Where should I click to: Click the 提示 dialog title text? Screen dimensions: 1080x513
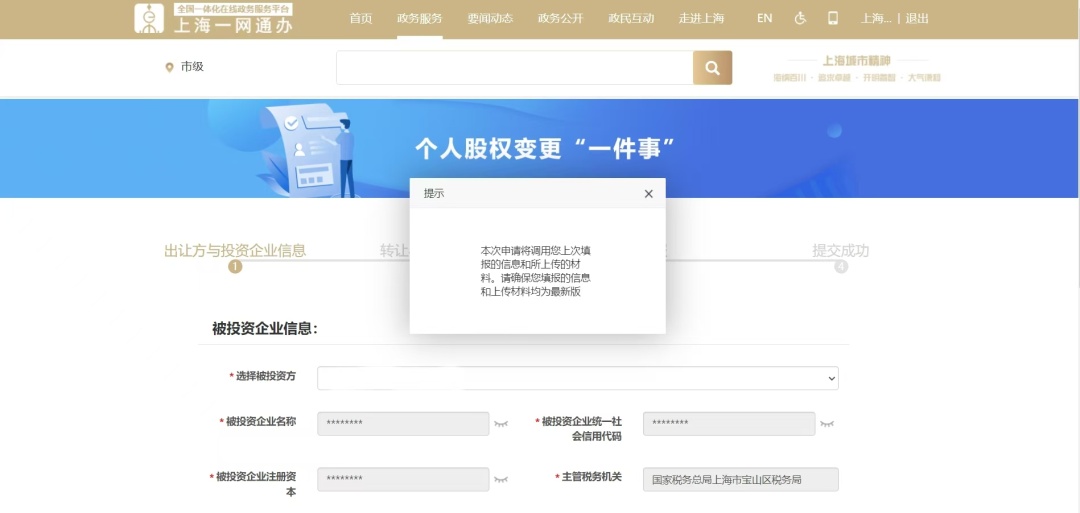434,193
